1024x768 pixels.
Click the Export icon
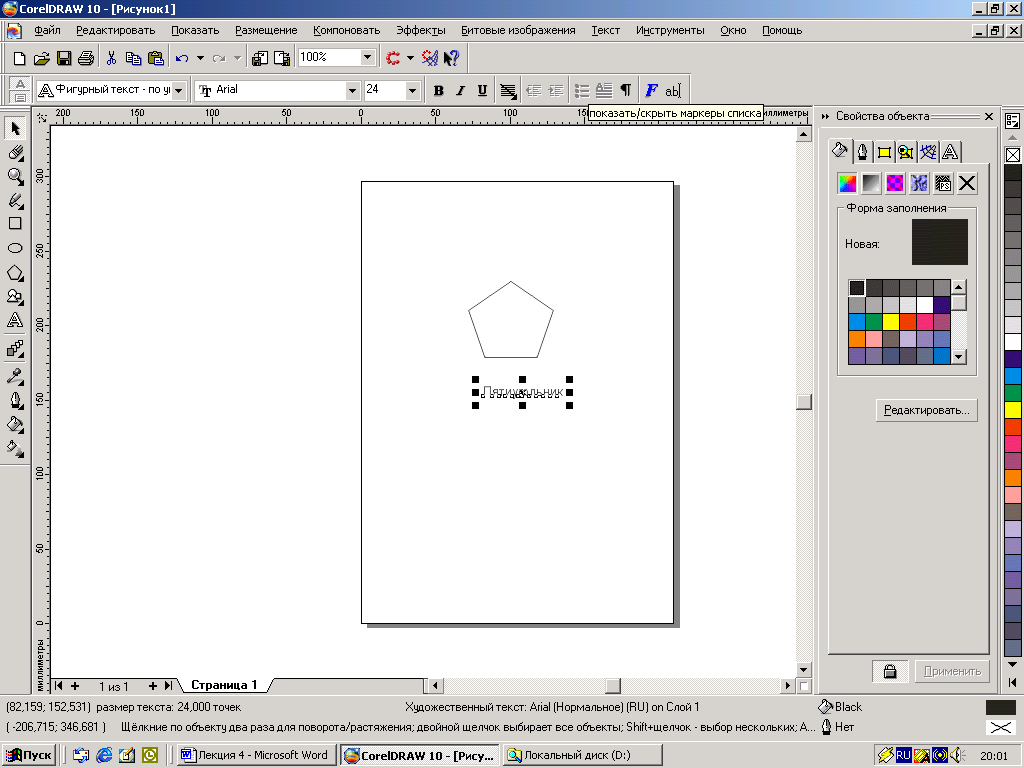[282, 58]
